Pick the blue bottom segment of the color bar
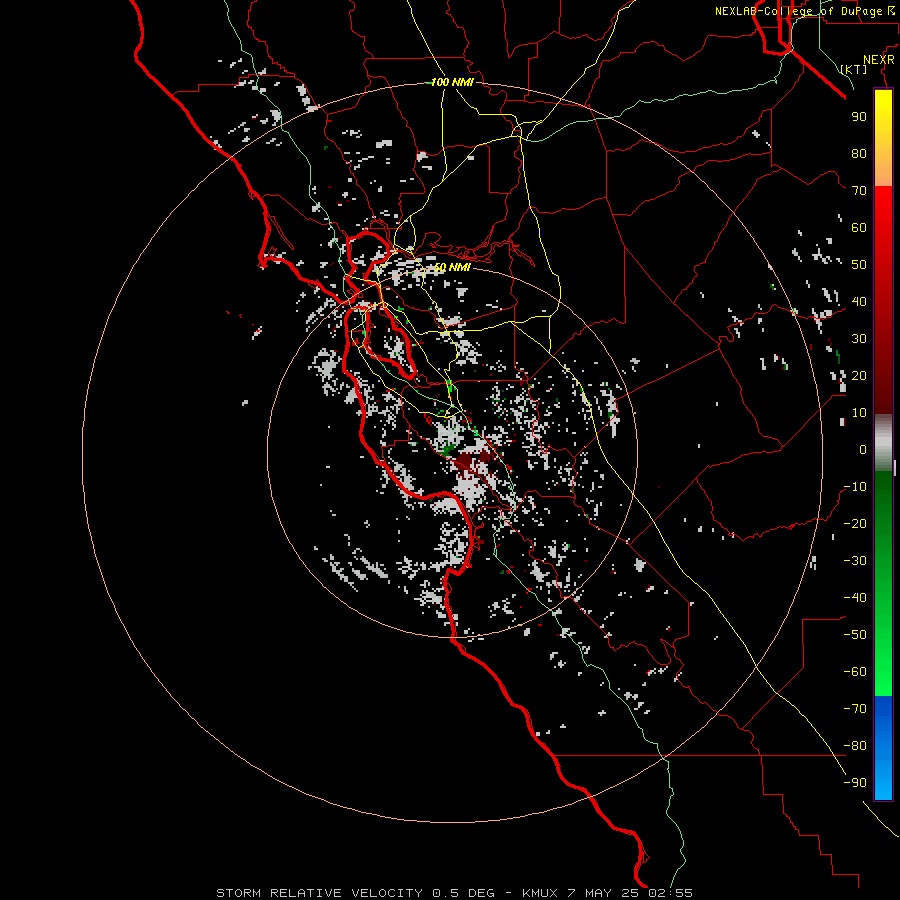The image size is (900, 900). (883, 747)
